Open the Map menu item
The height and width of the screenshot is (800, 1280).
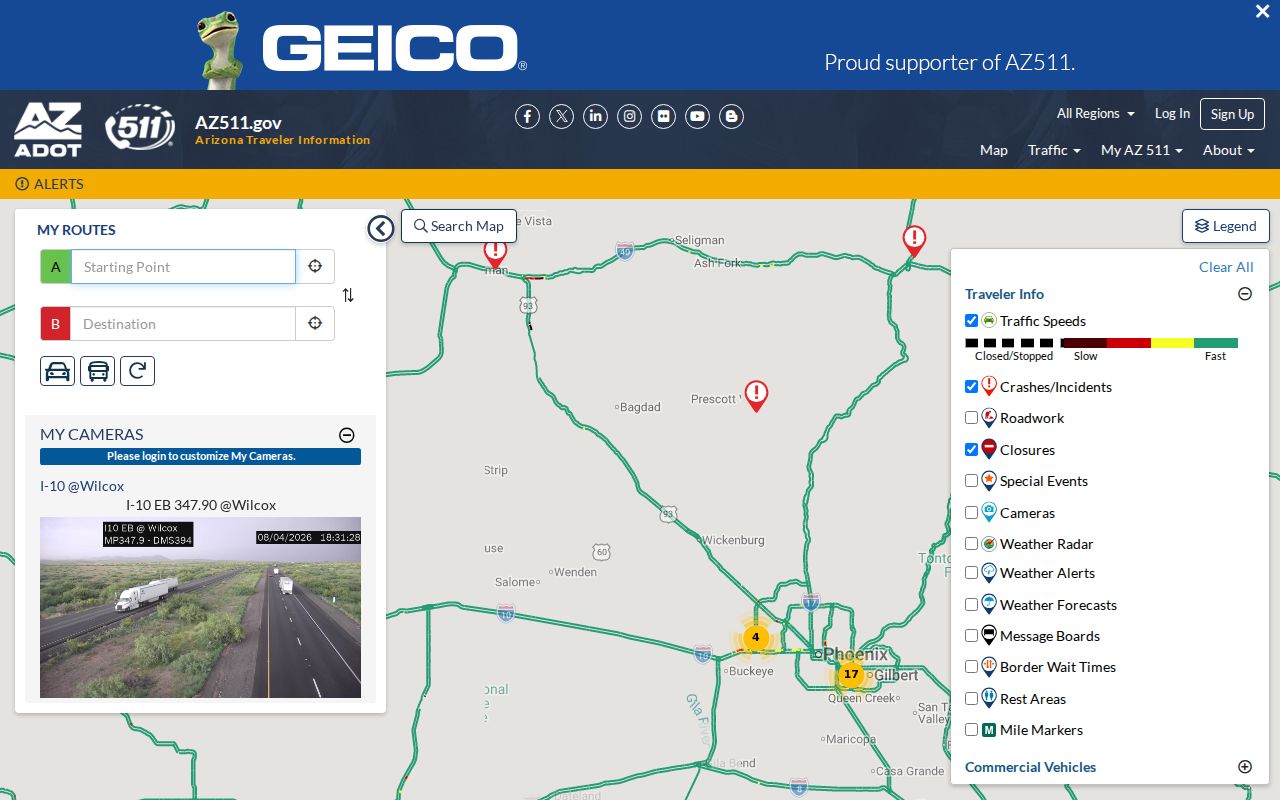pyautogui.click(x=994, y=150)
